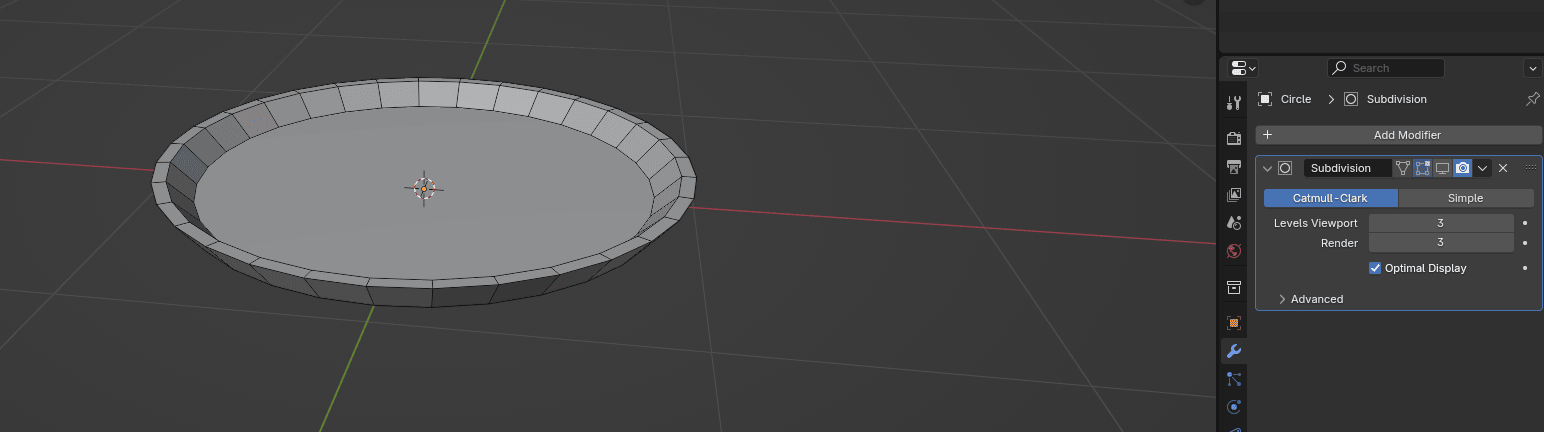Toggle Subdivision modifier viewport display

1442,168
